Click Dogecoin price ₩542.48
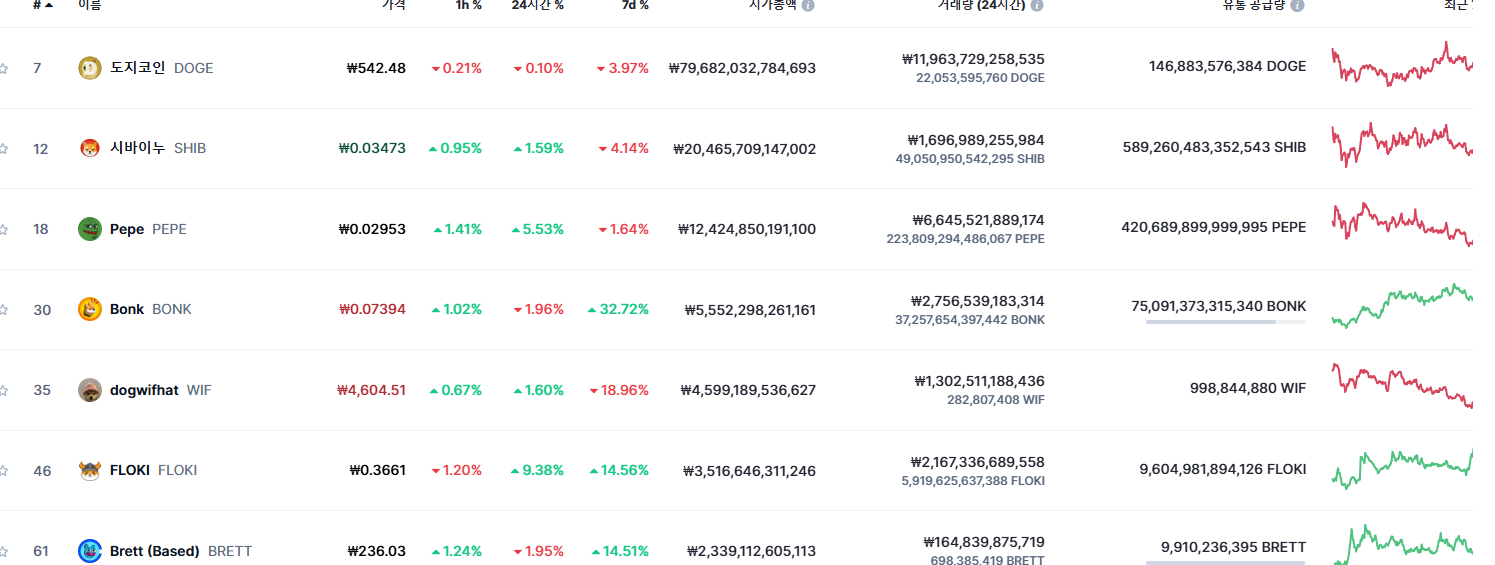The width and height of the screenshot is (1495, 565). pyautogui.click(x=376, y=68)
